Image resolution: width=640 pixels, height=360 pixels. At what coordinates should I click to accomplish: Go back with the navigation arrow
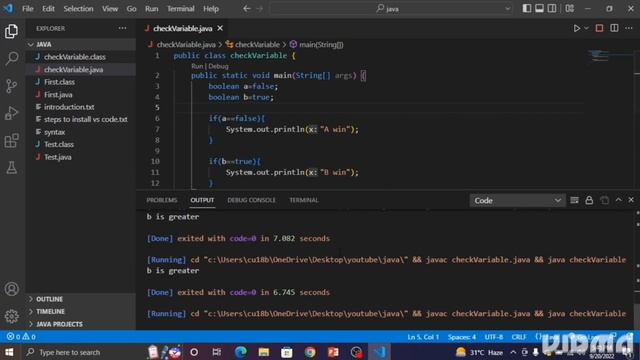(247, 9)
